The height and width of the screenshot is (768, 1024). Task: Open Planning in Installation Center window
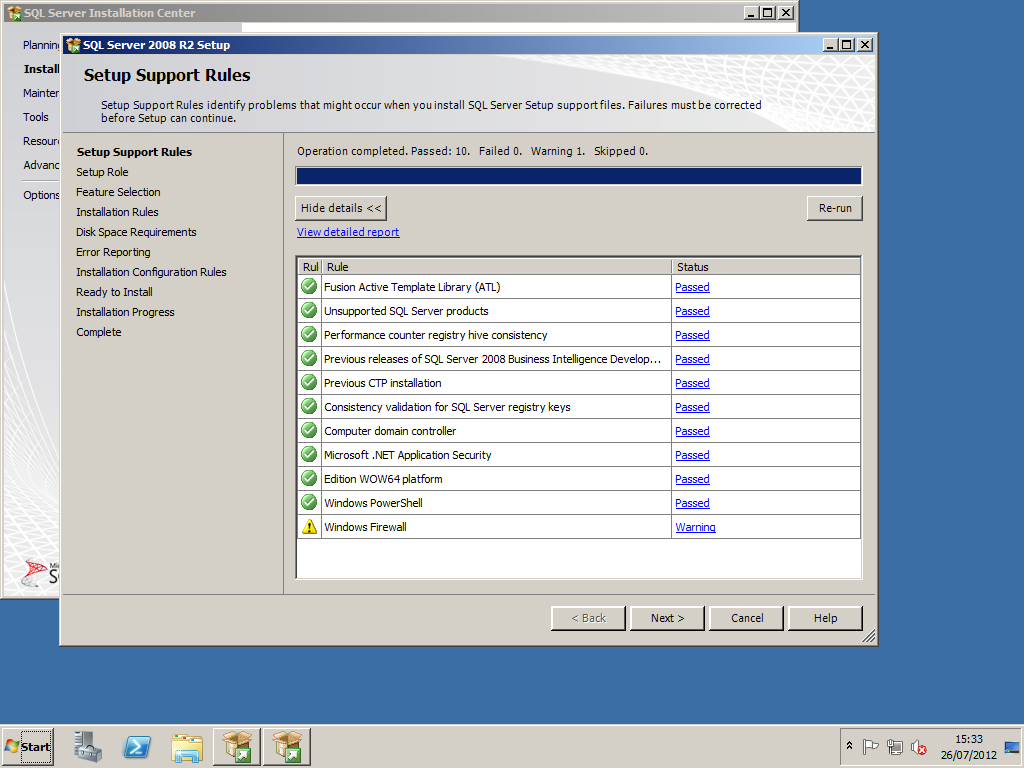point(41,45)
